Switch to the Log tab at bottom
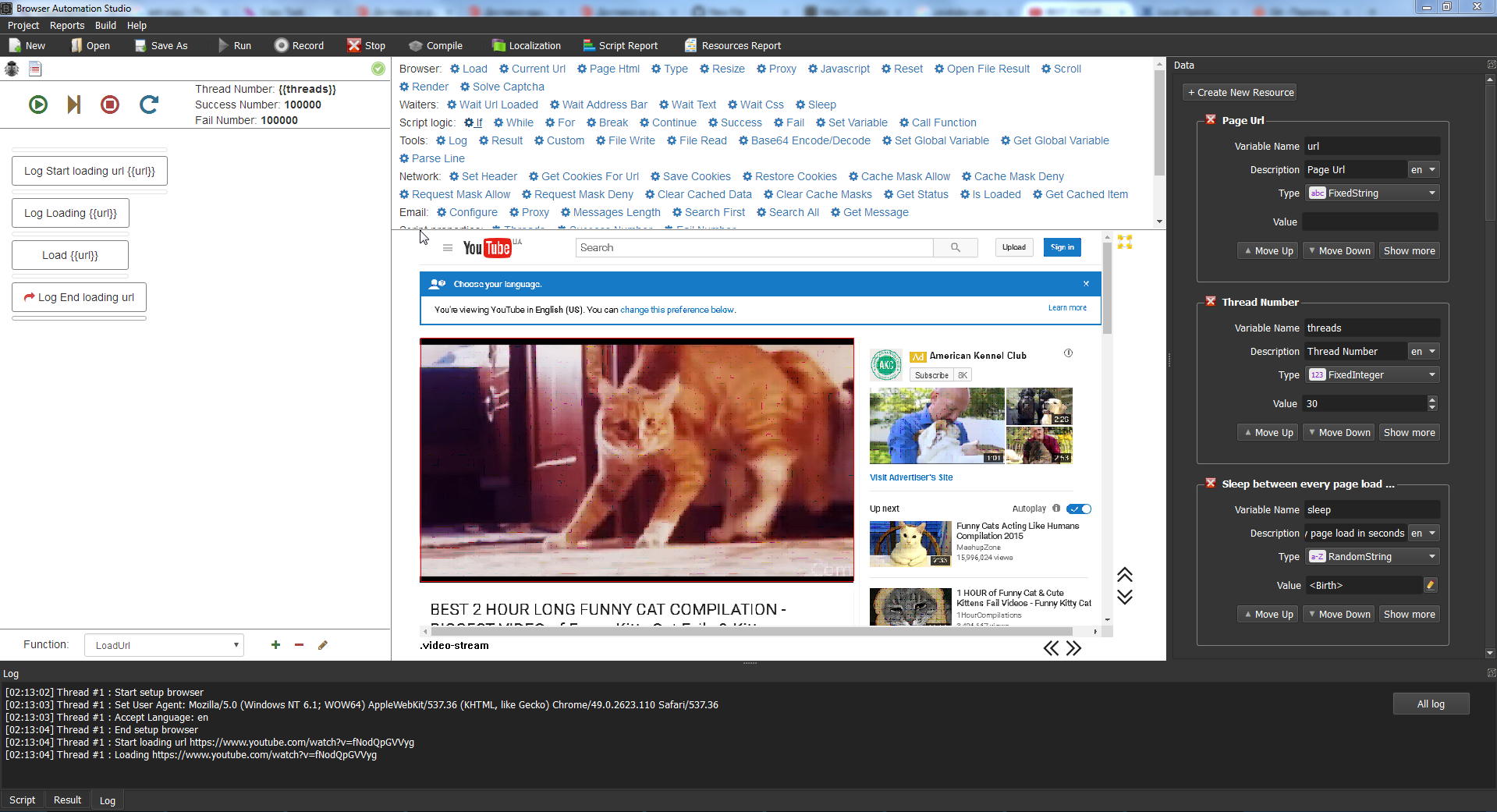The width and height of the screenshot is (1497, 812). (108, 800)
